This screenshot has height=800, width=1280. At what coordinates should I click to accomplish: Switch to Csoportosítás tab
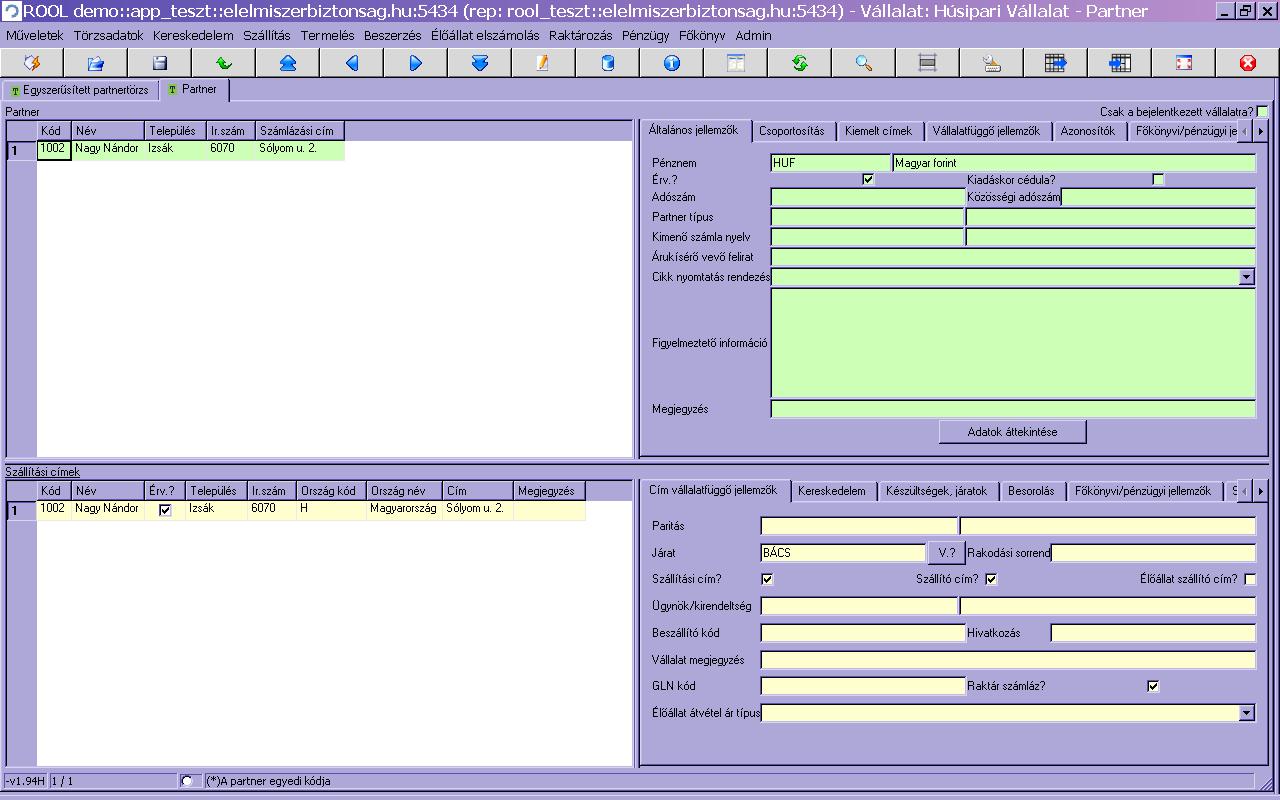pyautogui.click(x=792, y=131)
